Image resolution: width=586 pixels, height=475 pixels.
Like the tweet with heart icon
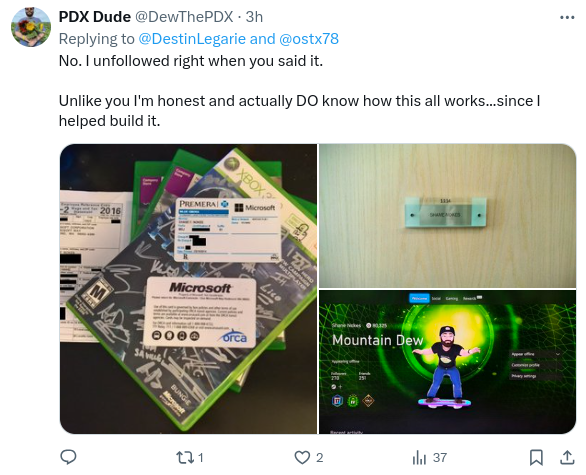302,457
